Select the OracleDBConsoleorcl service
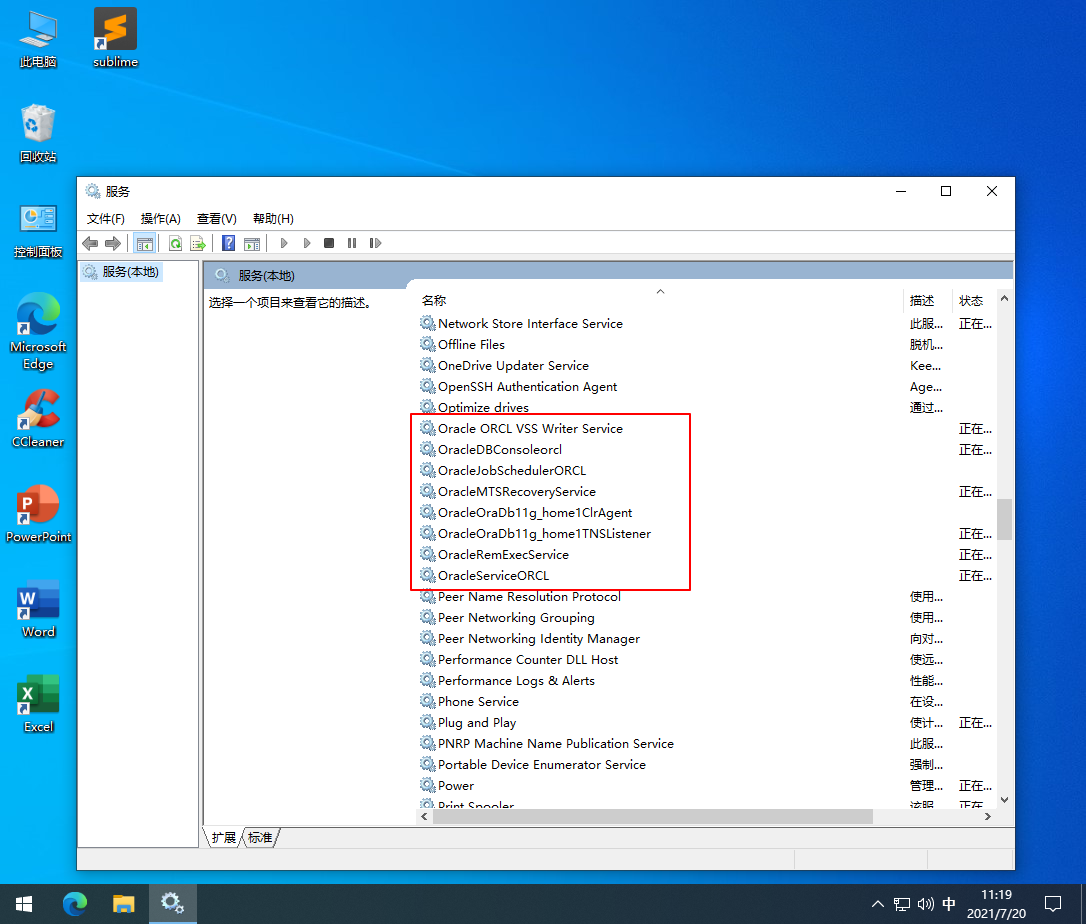Screen dimensions: 1086x924 [499, 450]
